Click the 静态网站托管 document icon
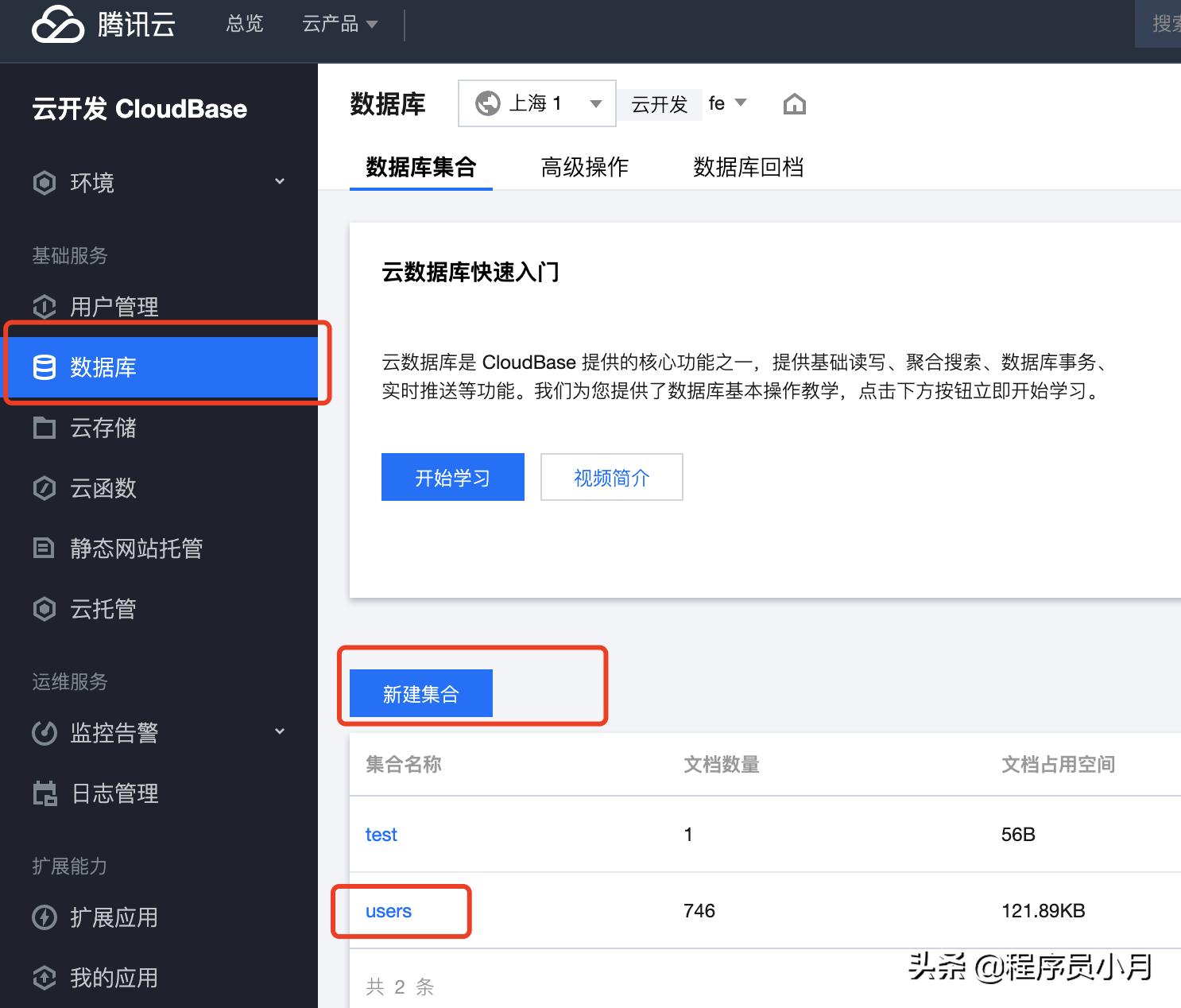This screenshot has height=1008, width=1181. (44, 549)
